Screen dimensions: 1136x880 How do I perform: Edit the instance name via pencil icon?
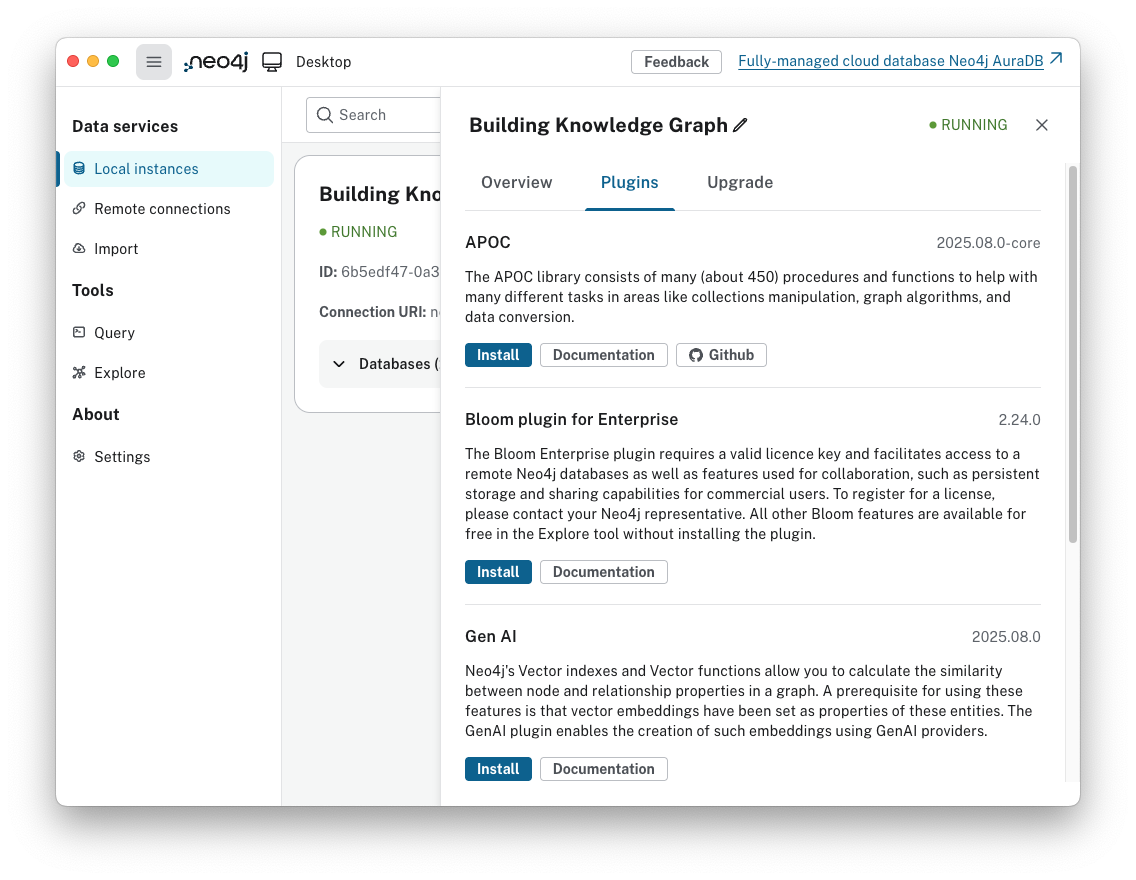click(740, 125)
